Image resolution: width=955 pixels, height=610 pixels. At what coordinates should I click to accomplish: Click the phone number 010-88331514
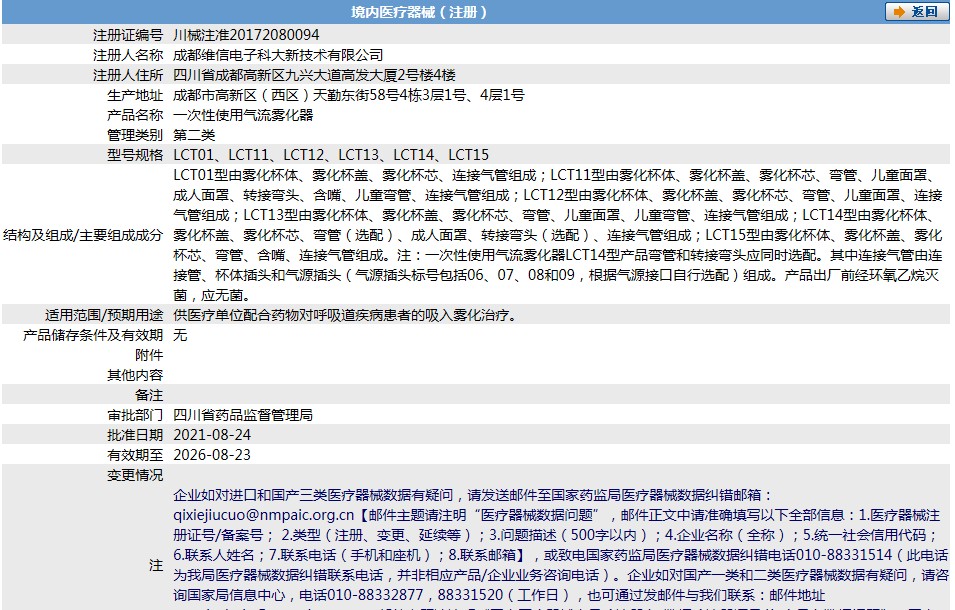click(x=844, y=555)
